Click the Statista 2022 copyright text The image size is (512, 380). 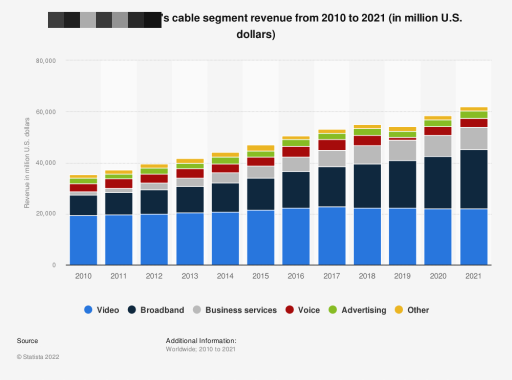pyautogui.click(x=38, y=357)
